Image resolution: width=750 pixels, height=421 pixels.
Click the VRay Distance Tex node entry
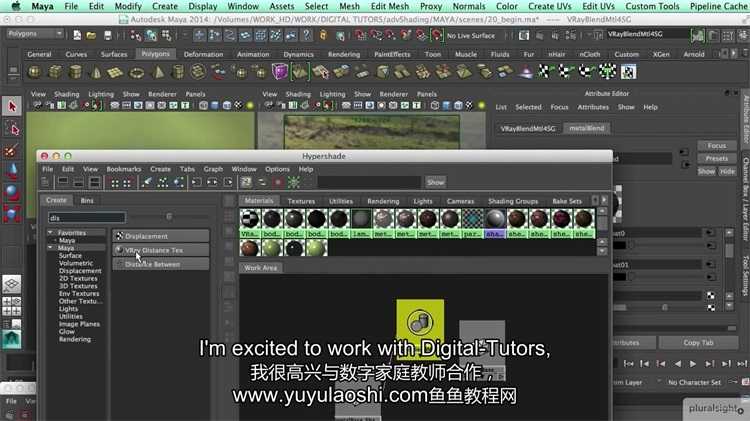[x=161, y=250]
